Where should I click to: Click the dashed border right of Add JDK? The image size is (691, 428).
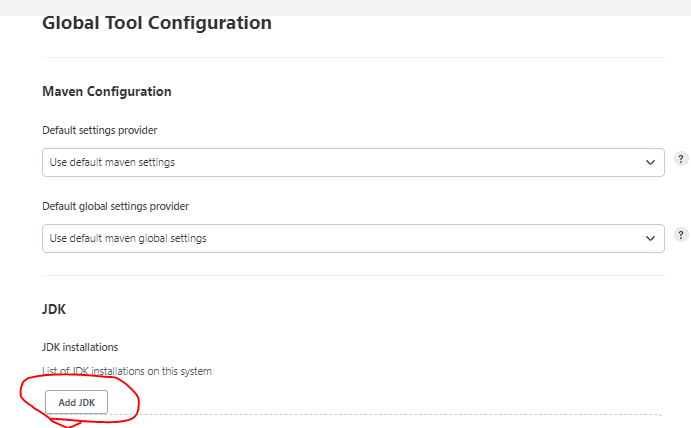[x=397, y=414]
